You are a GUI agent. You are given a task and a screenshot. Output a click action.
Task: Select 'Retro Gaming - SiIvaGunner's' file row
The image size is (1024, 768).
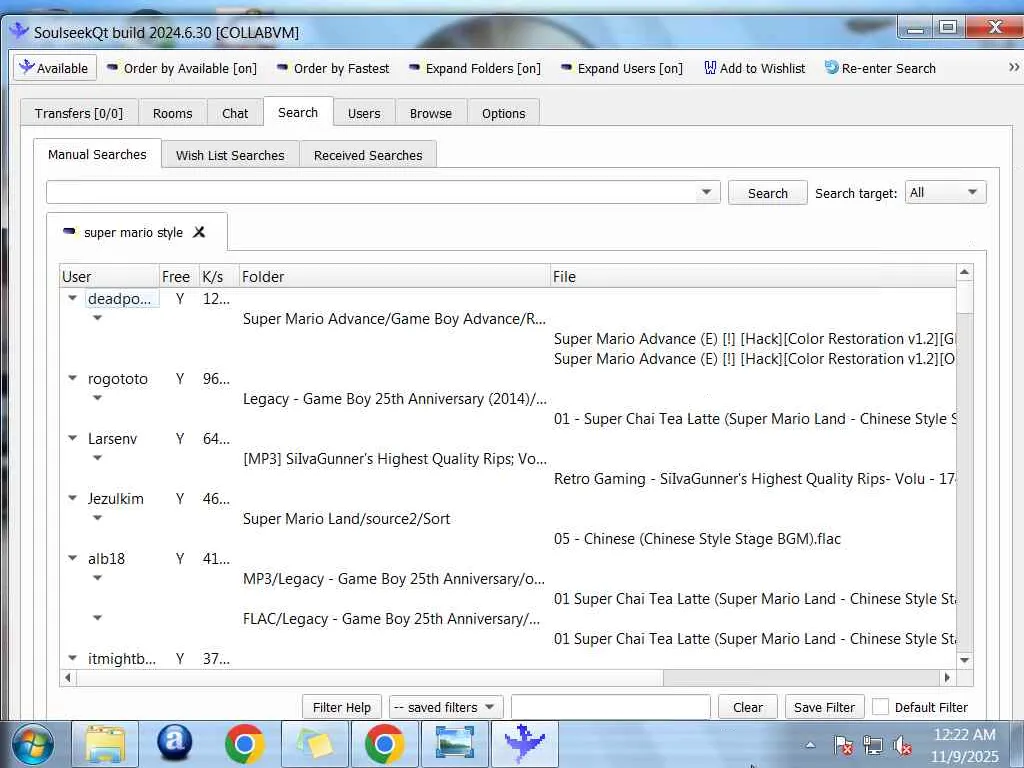pyautogui.click(x=754, y=479)
